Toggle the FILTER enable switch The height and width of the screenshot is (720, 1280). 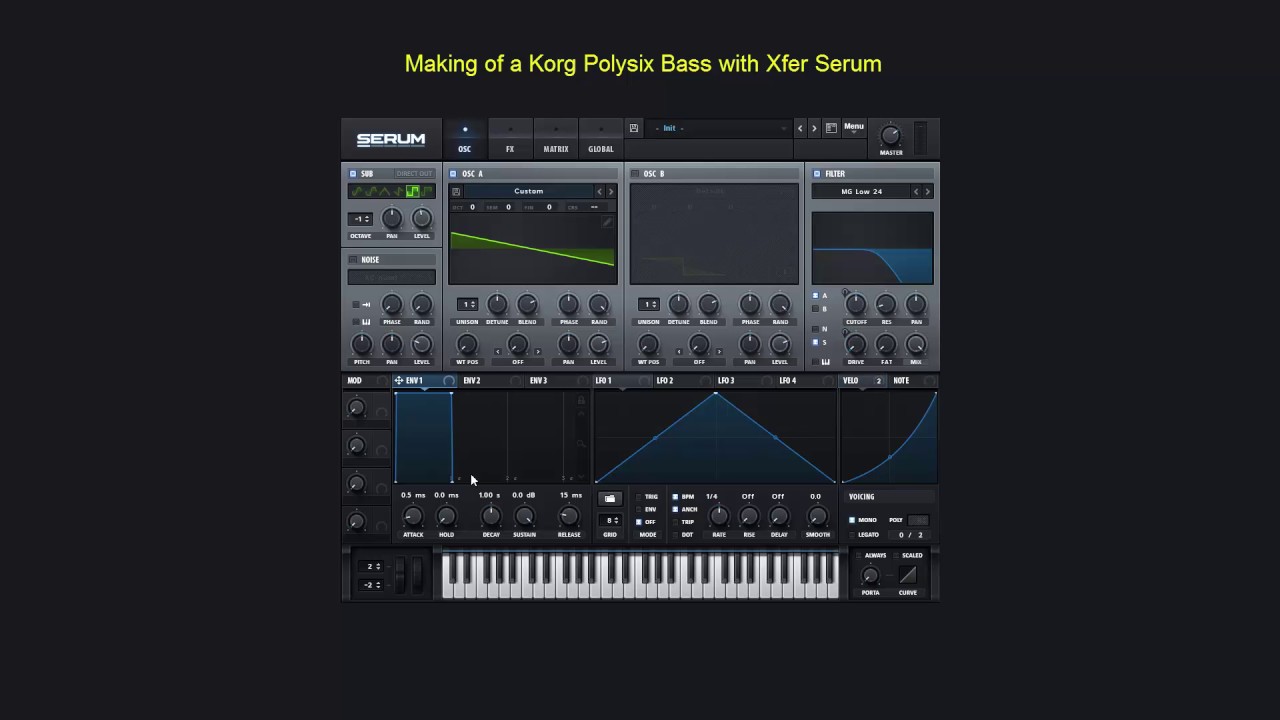click(817, 173)
